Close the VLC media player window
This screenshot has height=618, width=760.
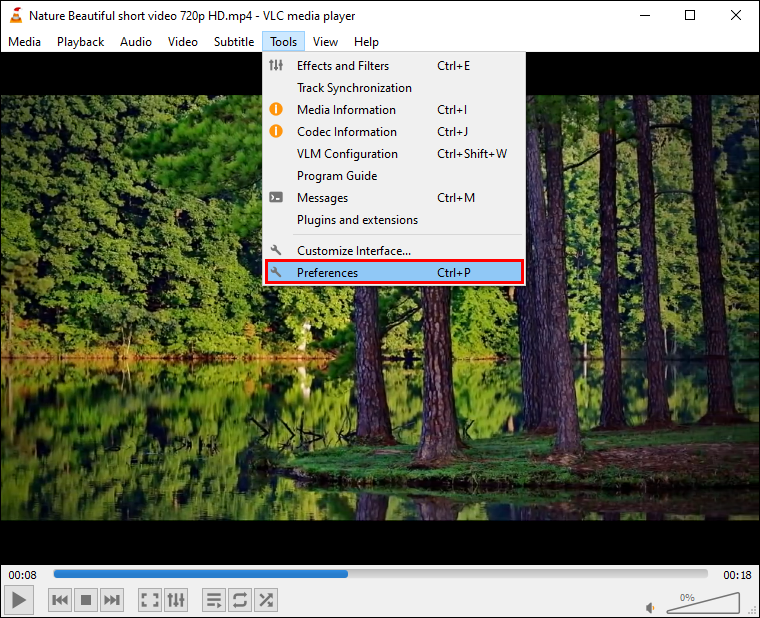pos(736,16)
